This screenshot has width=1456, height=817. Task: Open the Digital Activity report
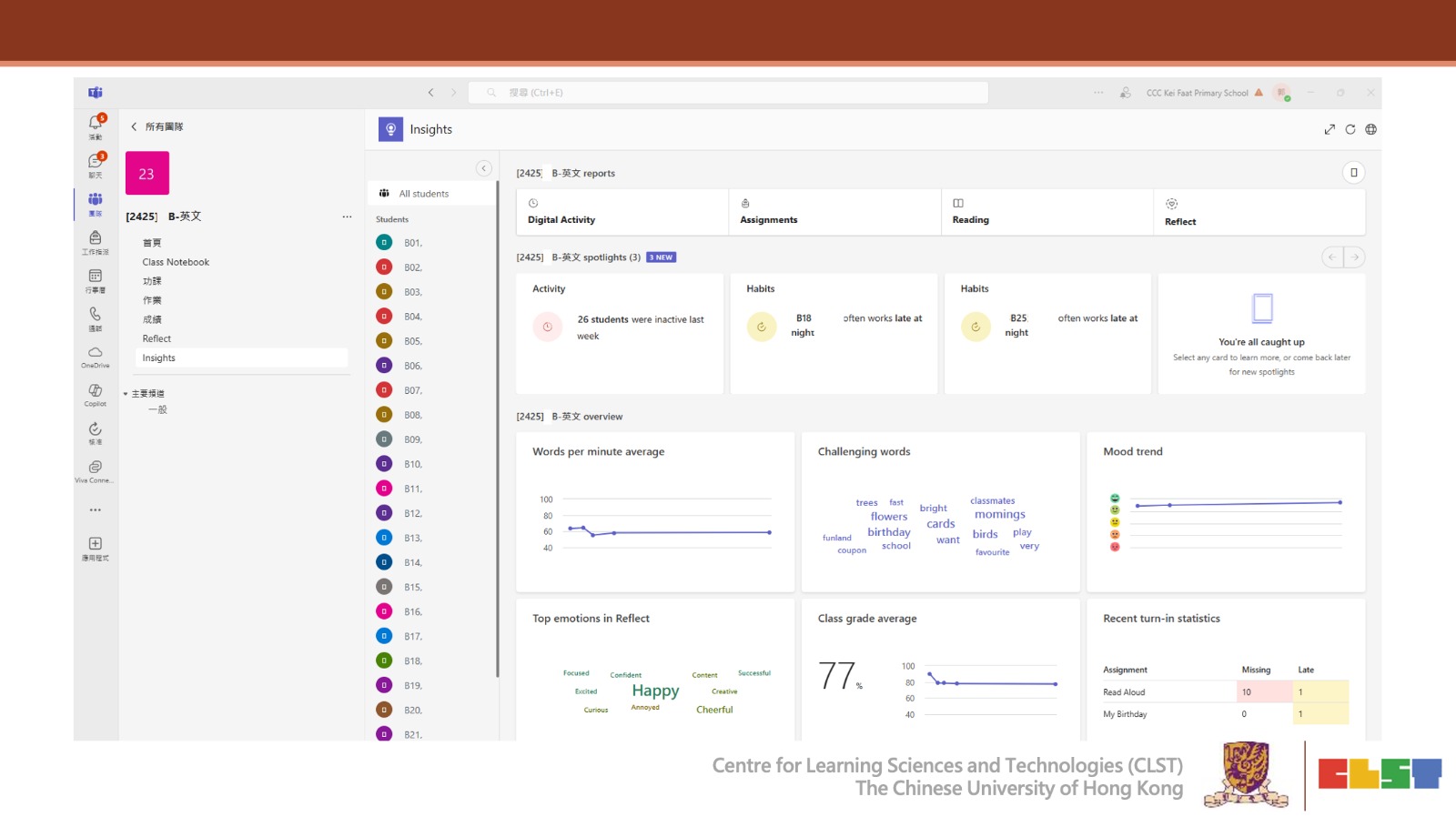pyautogui.click(x=622, y=212)
